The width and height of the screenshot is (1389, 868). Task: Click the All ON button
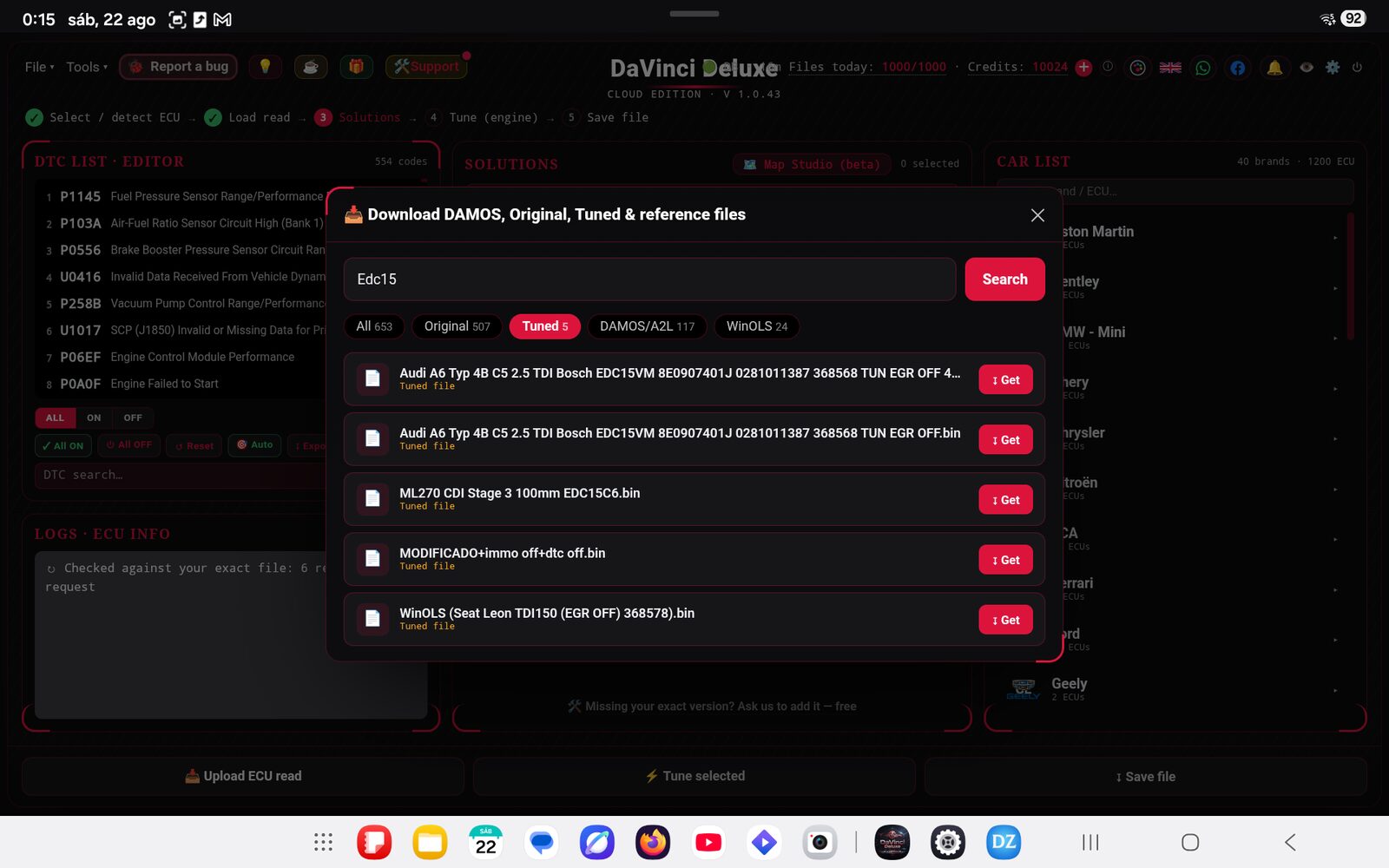63,445
